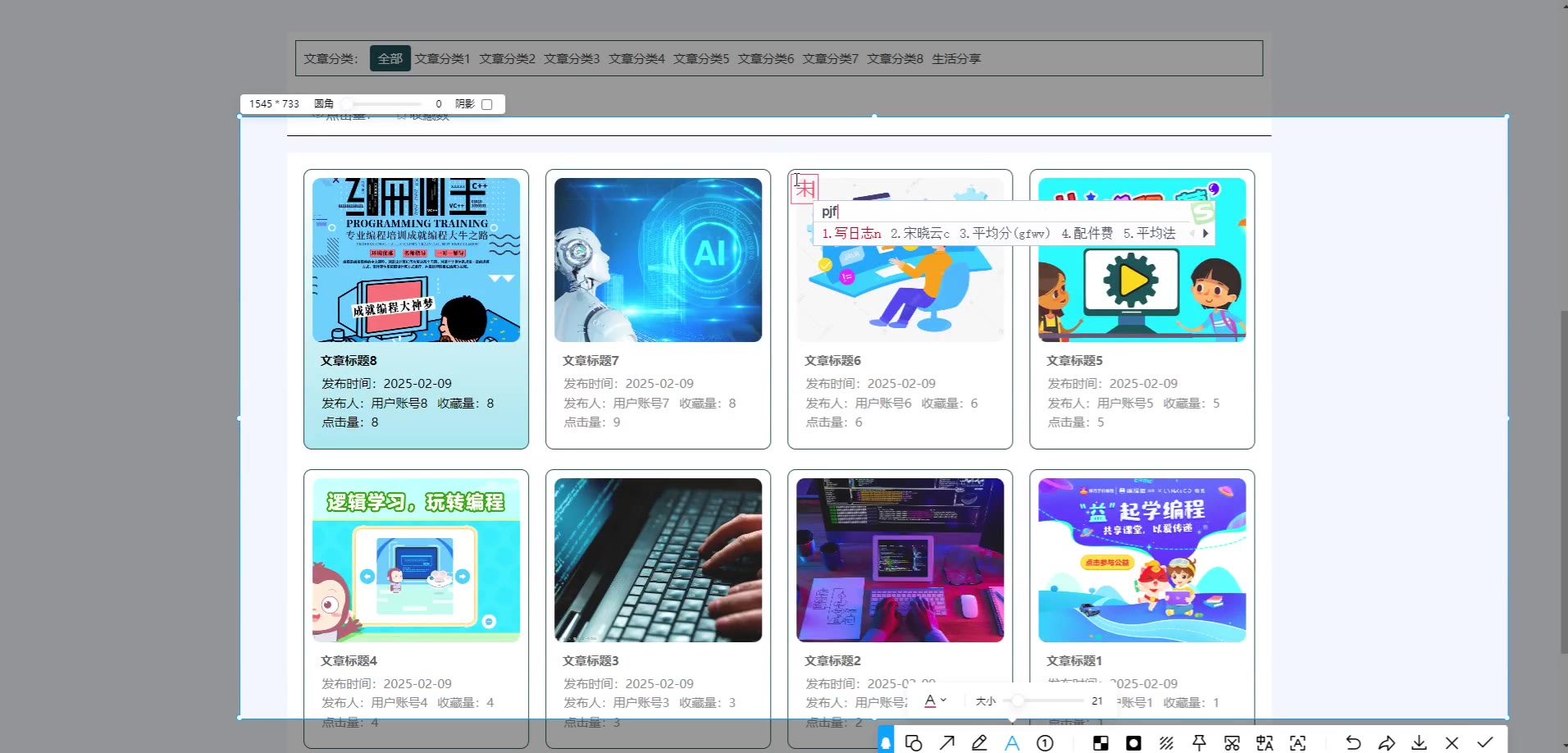Filter by 文章分类4

pos(636,58)
